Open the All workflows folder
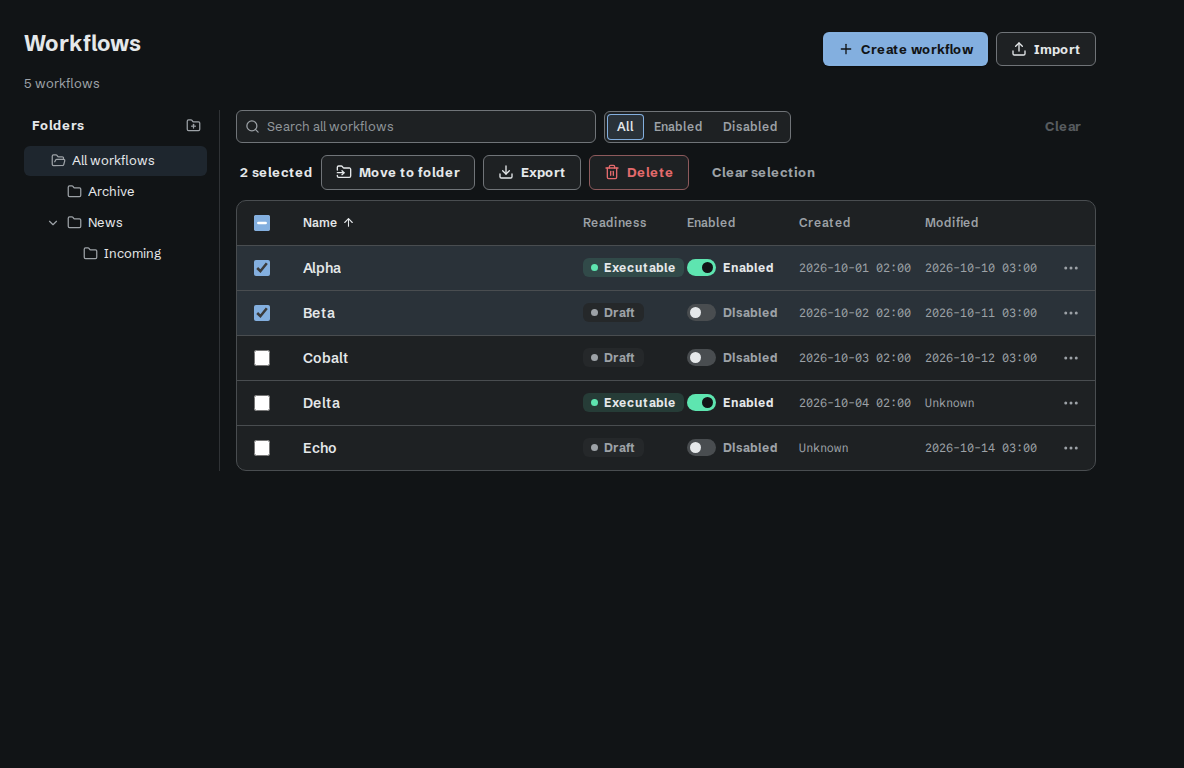Viewport: 1184px width, 768px height. [116, 161]
